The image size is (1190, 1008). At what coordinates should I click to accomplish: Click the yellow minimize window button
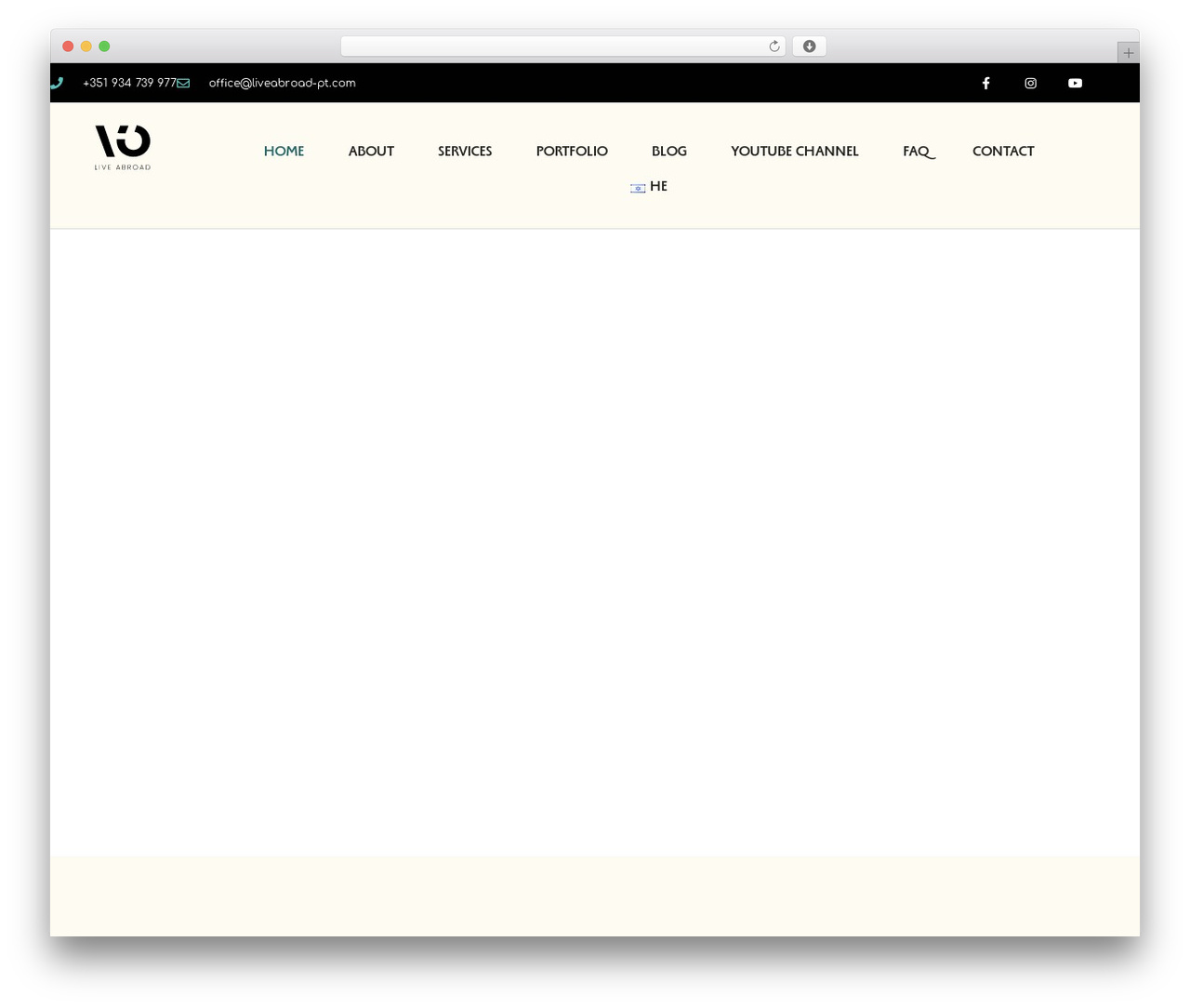(86, 46)
